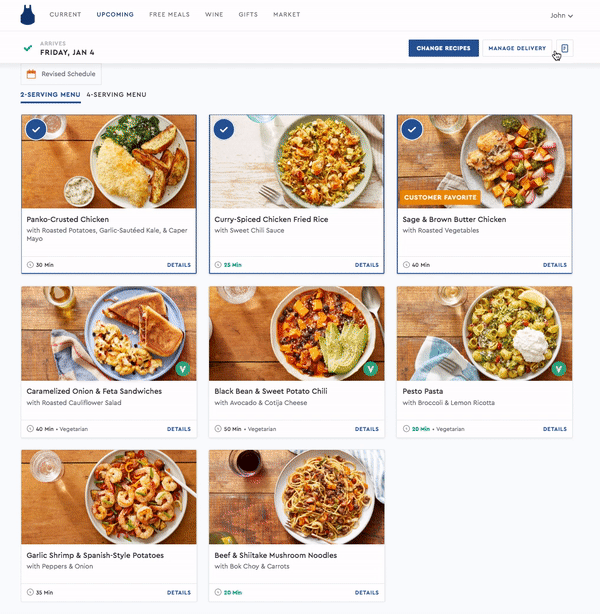
Task: Expand the John account dropdown
Action: pos(562,16)
